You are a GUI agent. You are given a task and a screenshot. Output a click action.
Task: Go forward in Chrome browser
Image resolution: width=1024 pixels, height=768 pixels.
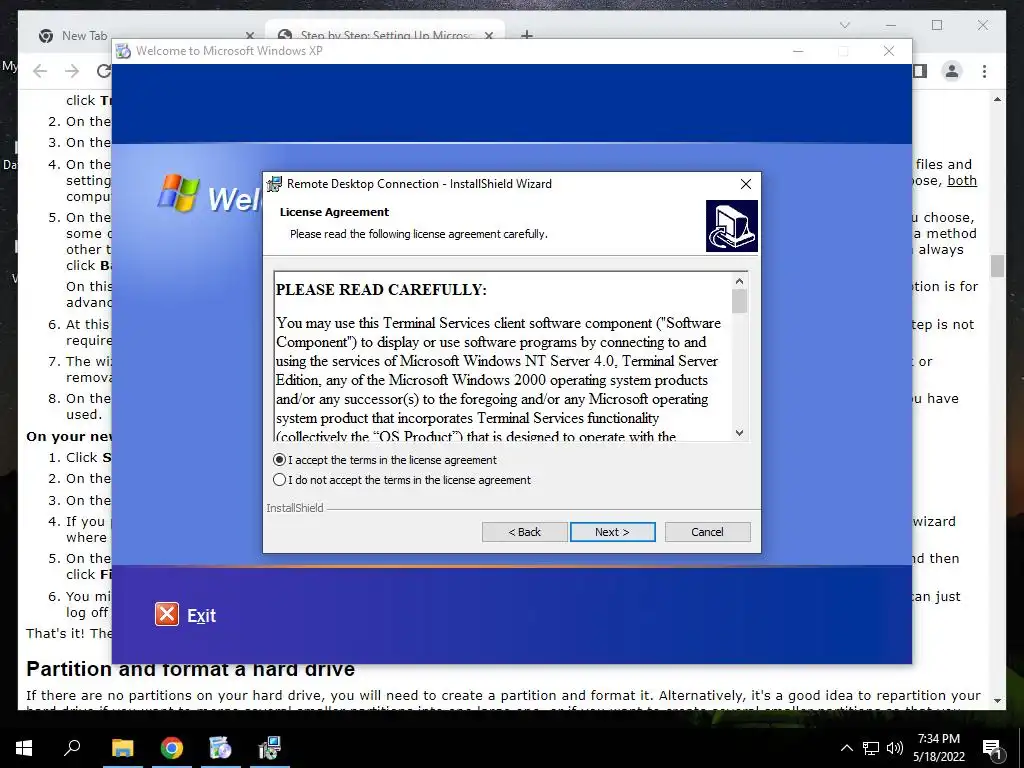pyautogui.click(x=72, y=71)
